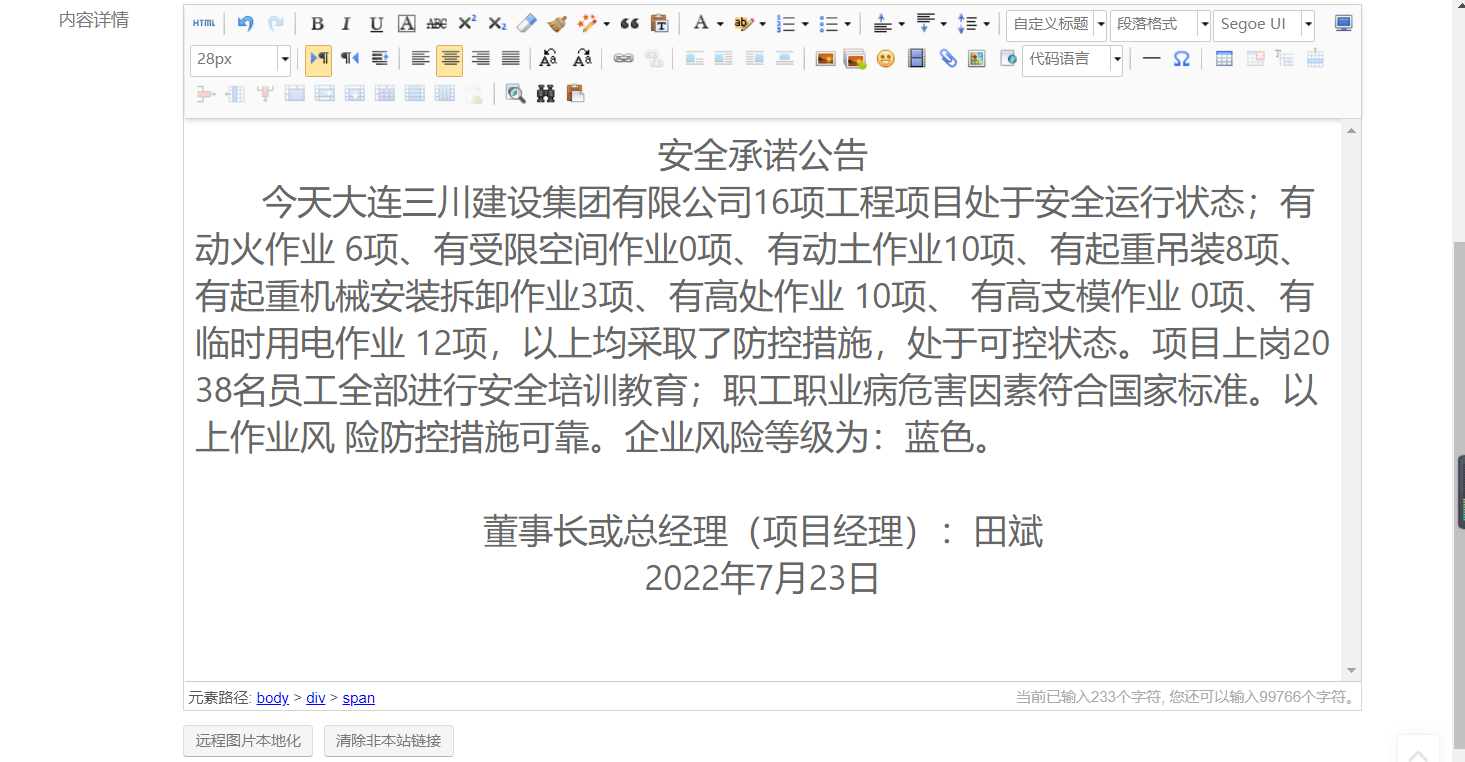
Task: Run auto typesetting with the wand icon
Action: pyautogui.click(x=586, y=24)
